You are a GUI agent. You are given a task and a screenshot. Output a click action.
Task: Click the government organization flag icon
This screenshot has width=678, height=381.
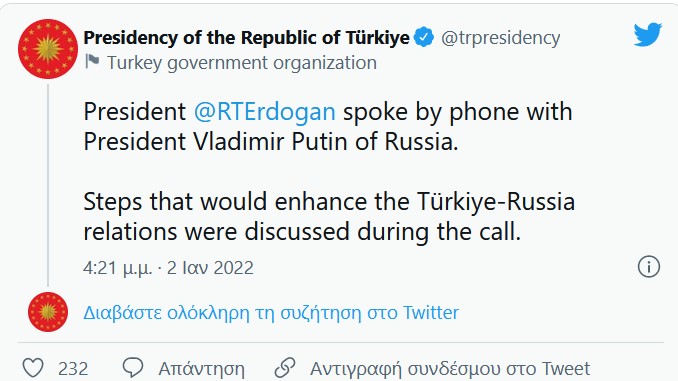point(92,61)
